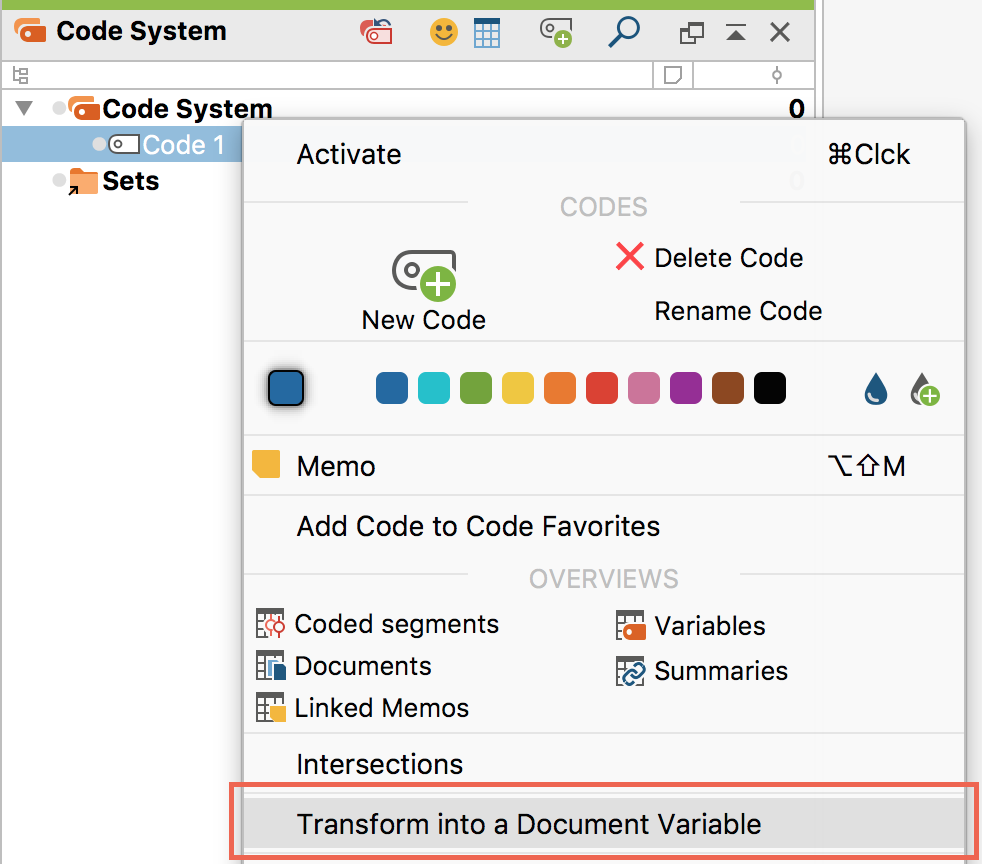Click the memo column header icon
This screenshot has width=982, height=864.
click(x=673, y=75)
